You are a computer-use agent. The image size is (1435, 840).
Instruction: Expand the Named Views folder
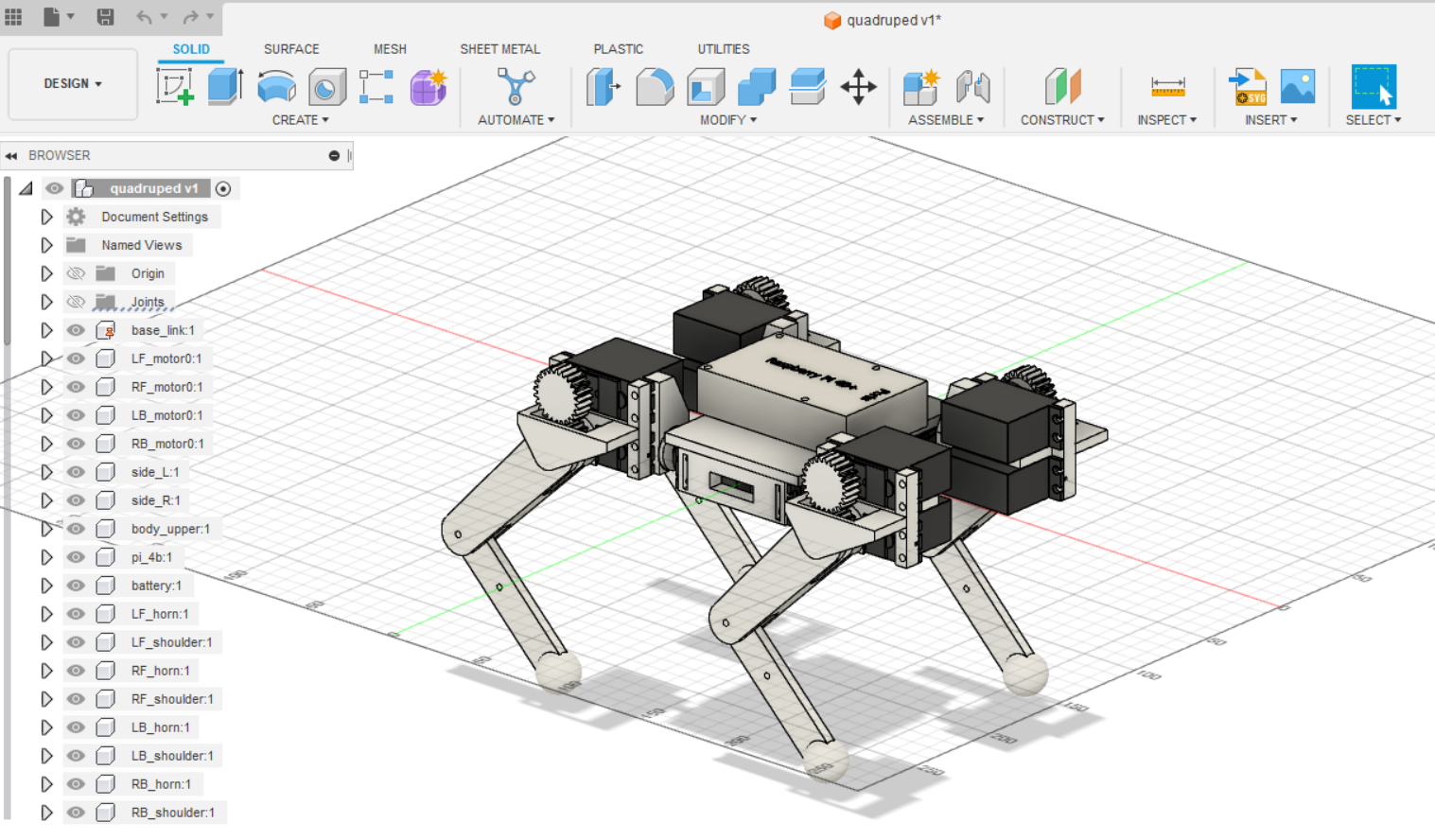(x=46, y=245)
